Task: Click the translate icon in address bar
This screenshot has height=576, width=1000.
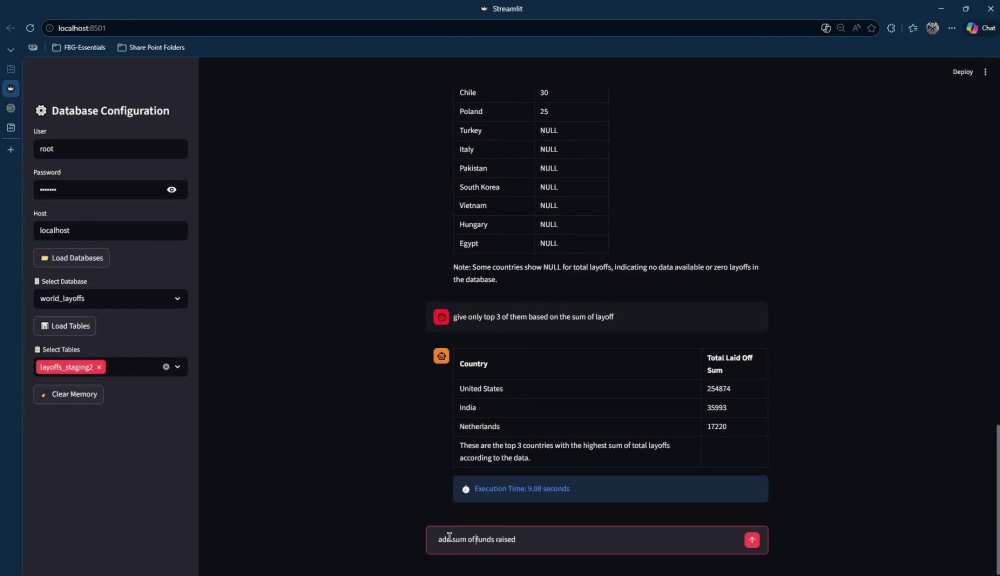Action: tap(826, 28)
